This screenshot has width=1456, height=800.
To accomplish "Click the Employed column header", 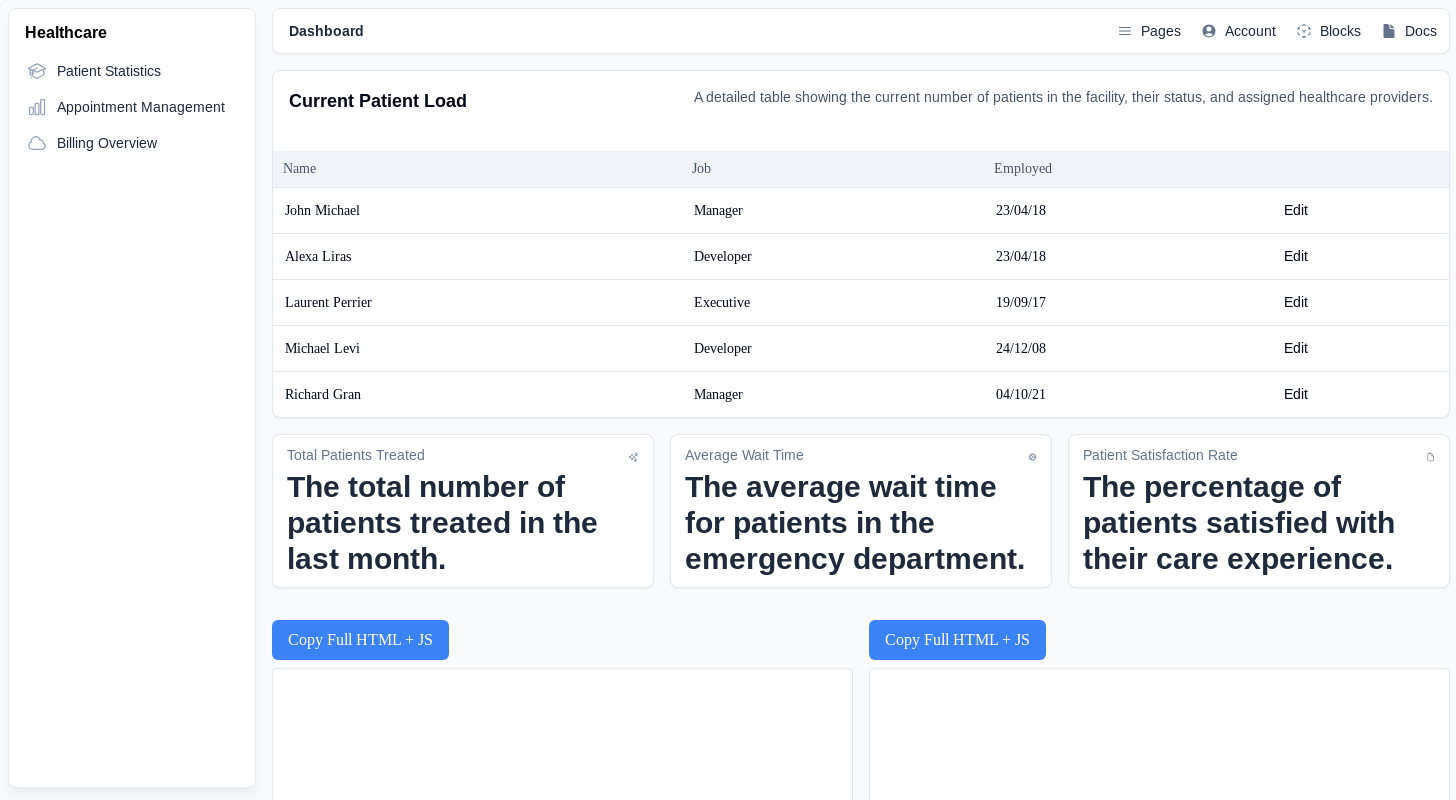I will coord(1022,169).
